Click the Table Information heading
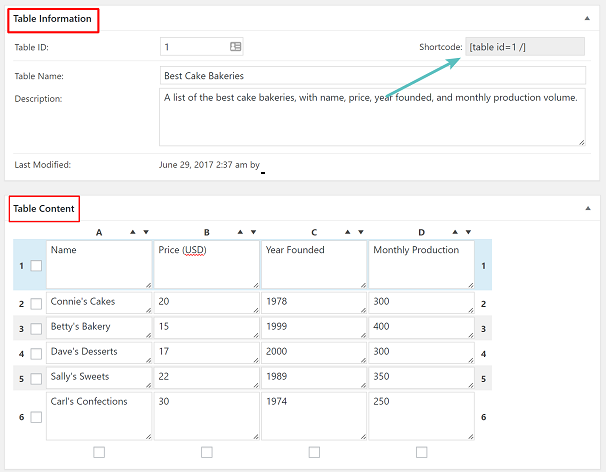The height and width of the screenshot is (472, 606). tap(53, 19)
